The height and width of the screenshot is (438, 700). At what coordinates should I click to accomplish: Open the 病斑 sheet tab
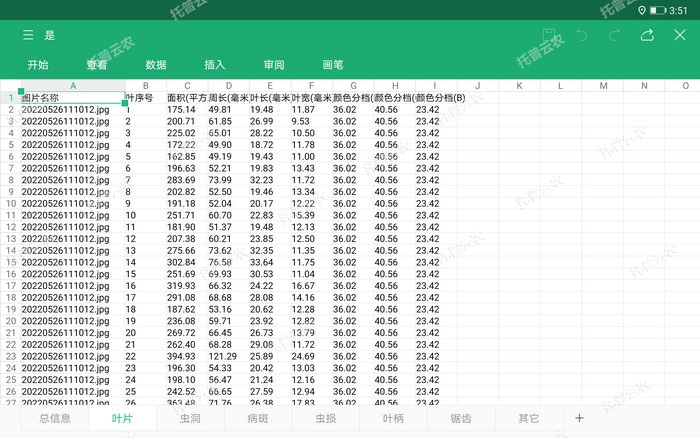tap(258, 418)
